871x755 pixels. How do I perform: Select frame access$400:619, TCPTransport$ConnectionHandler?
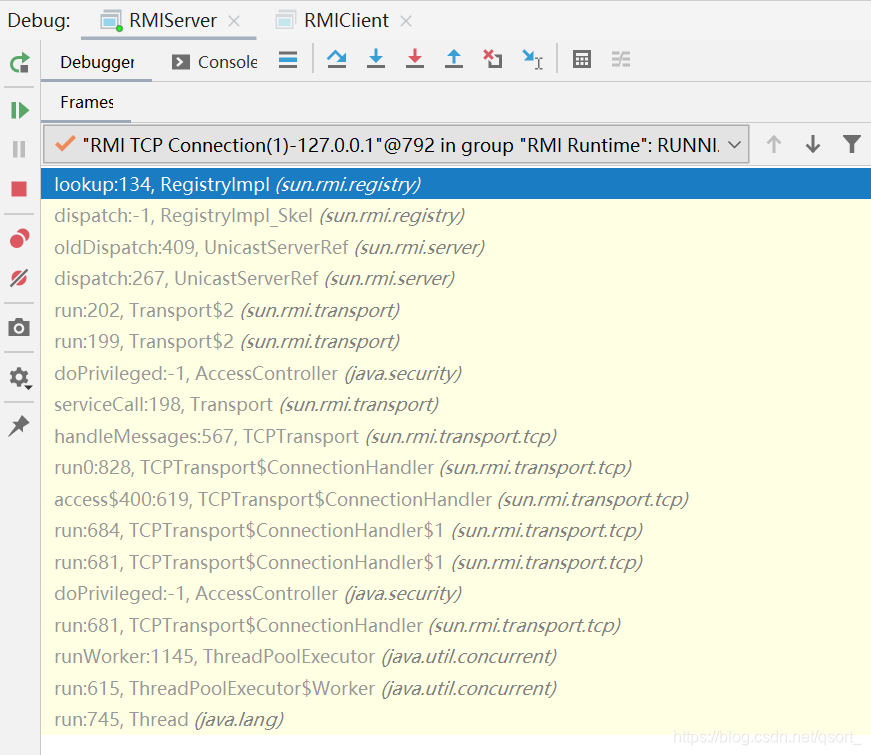coord(455,499)
